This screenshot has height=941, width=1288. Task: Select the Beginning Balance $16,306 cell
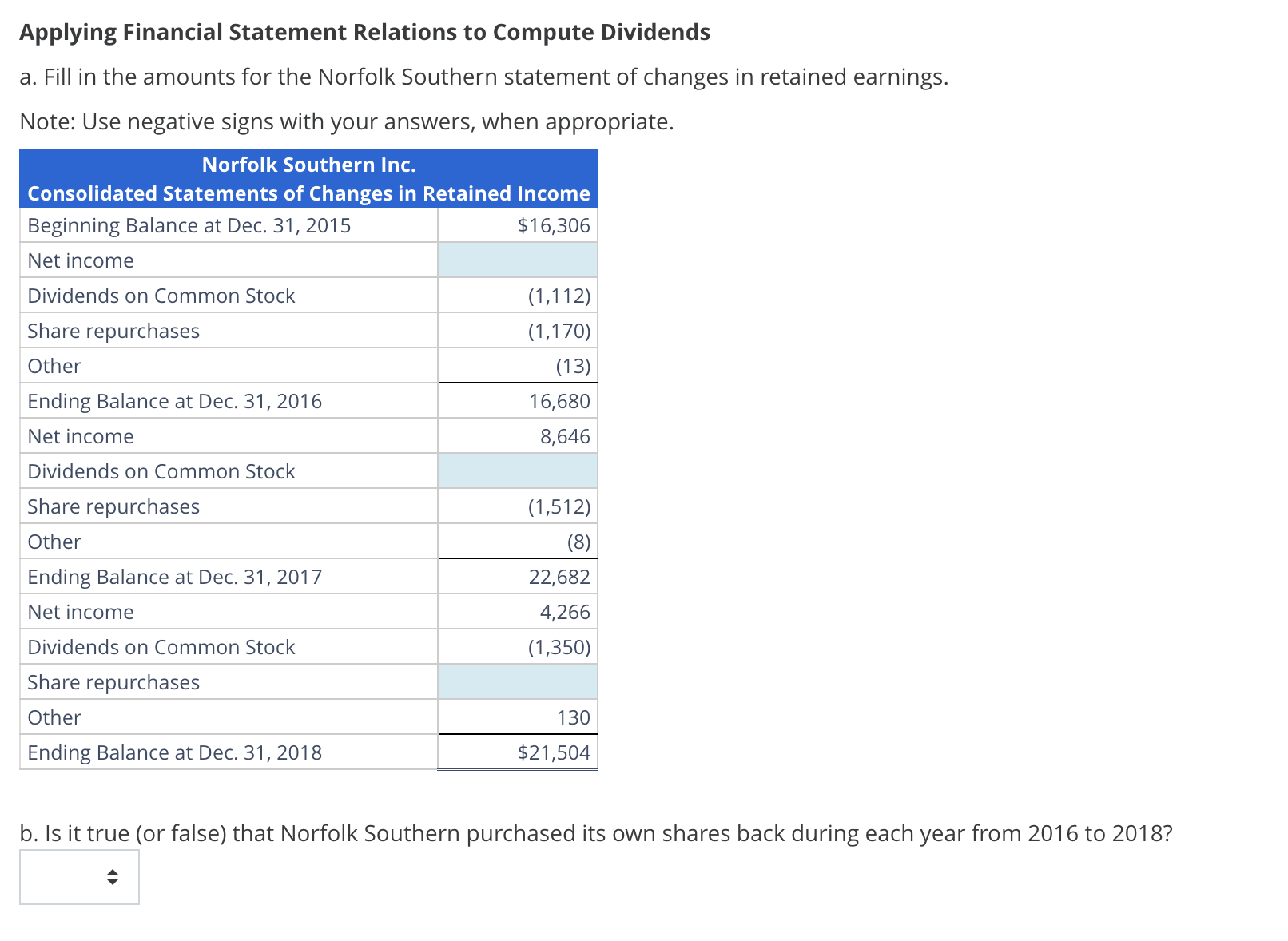click(x=553, y=224)
